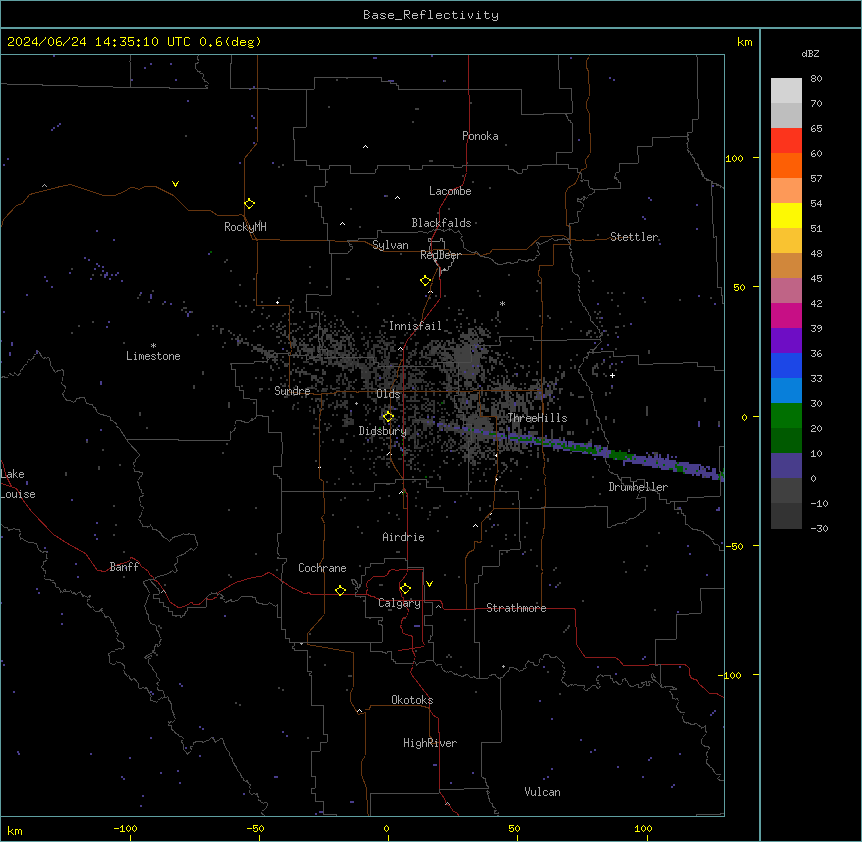Click the Calgary city label

399,603
